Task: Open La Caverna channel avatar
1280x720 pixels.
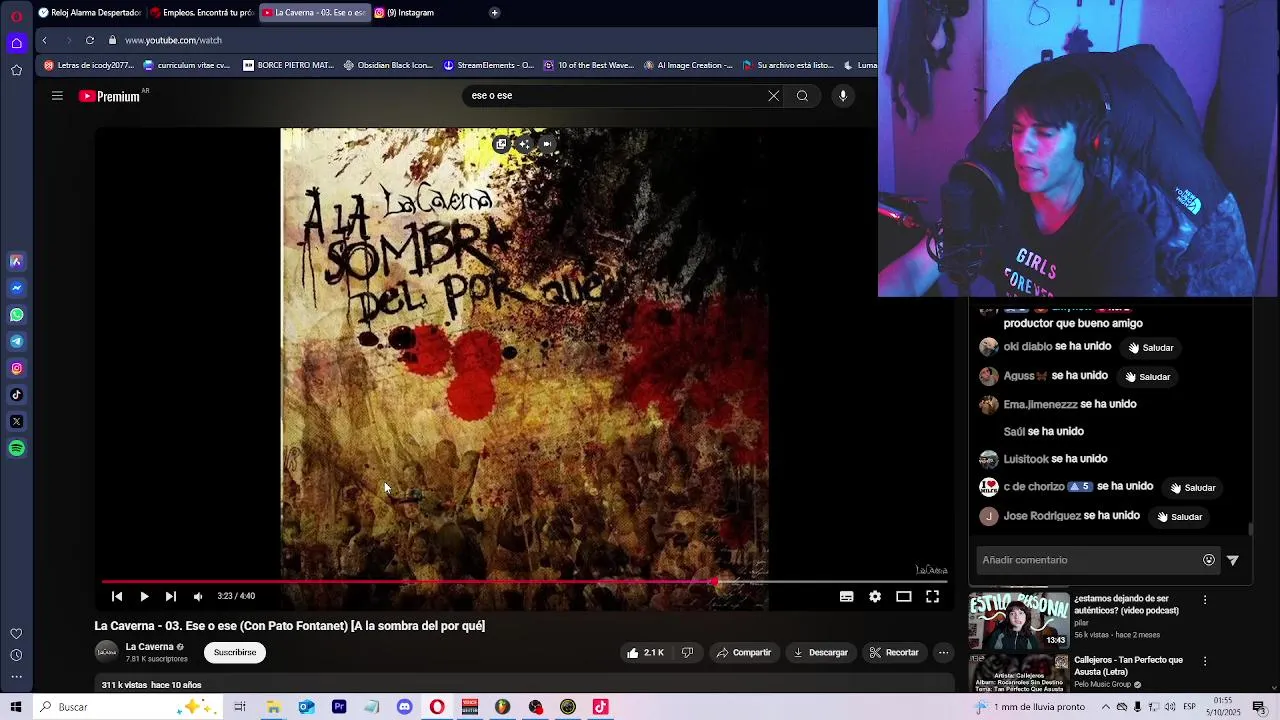Action: [106, 652]
